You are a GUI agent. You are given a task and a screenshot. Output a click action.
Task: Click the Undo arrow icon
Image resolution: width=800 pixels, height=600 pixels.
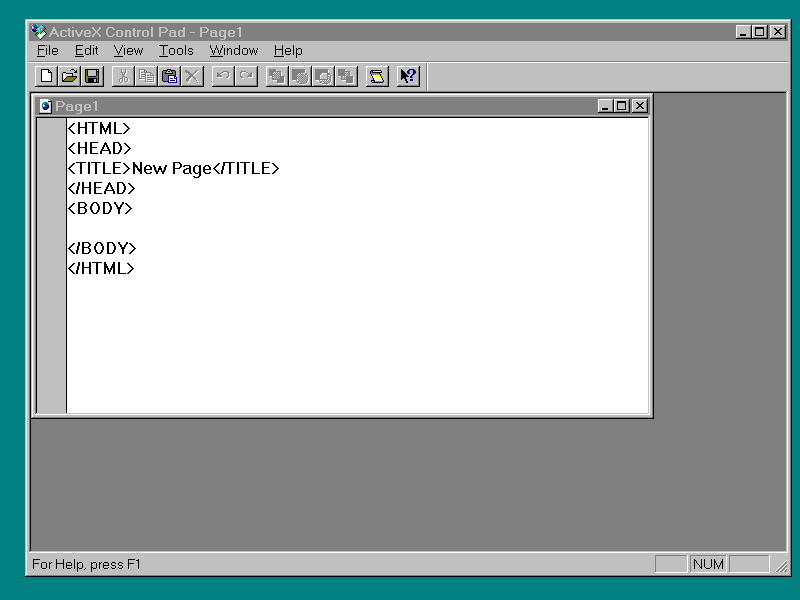click(x=223, y=76)
